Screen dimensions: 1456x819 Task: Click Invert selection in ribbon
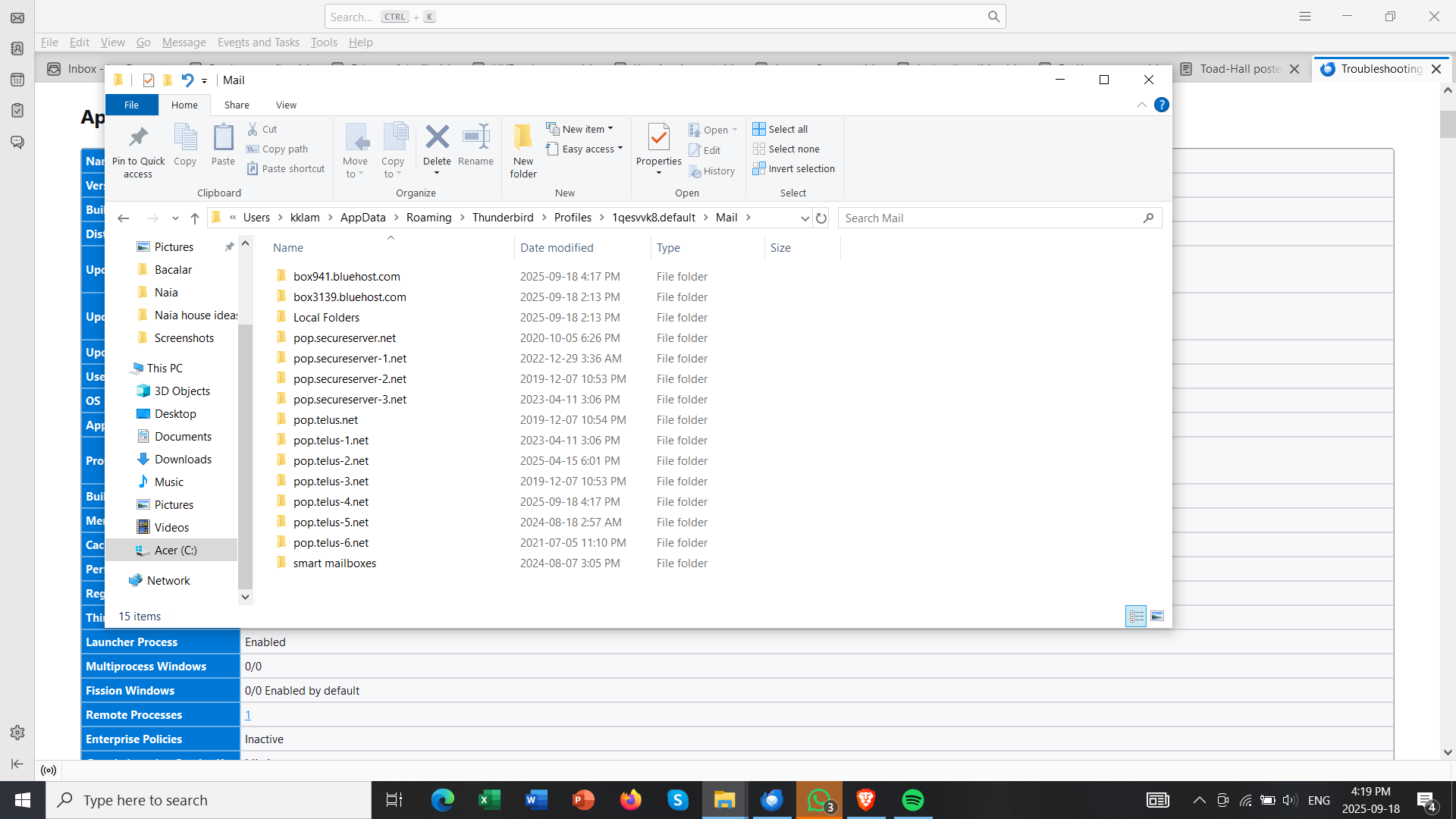click(794, 169)
